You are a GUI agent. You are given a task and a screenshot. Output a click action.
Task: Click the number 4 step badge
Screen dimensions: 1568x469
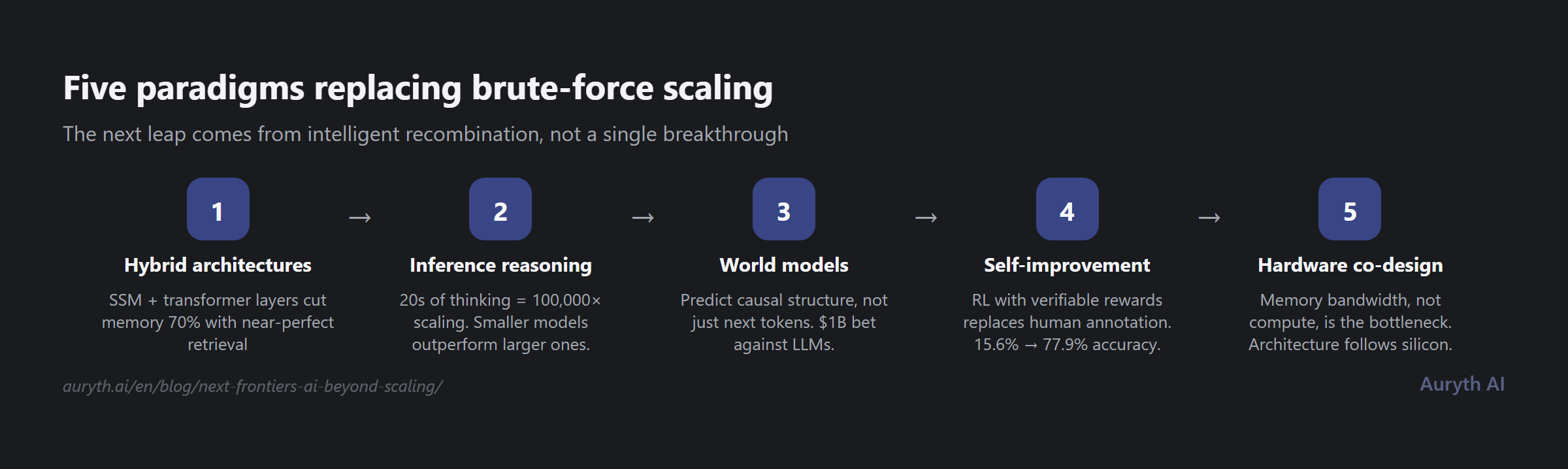pyautogui.click(x=1067, y=209)
